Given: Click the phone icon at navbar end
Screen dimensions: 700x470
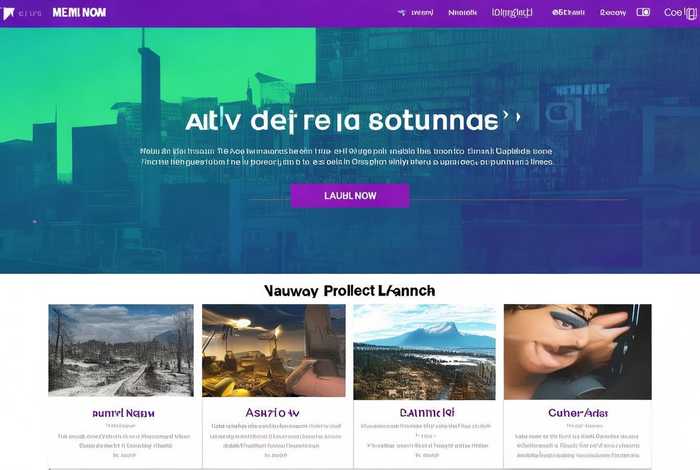Looking at the screenshot, I should (691, 13).
